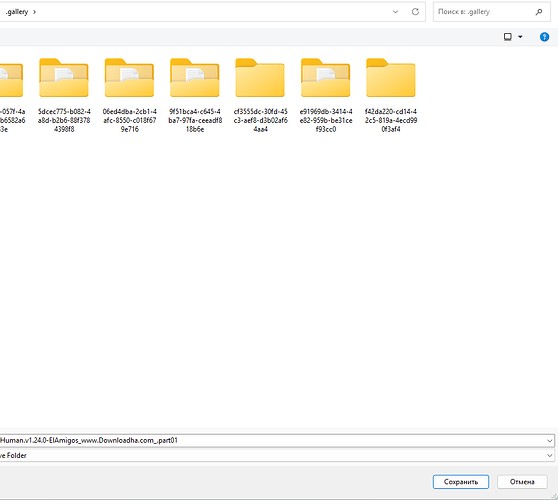Viewport: 558px width, 500px height.
Task: Select folder 06ed4dba-2cb1-4afc
Action: click(x=130, y=95)
